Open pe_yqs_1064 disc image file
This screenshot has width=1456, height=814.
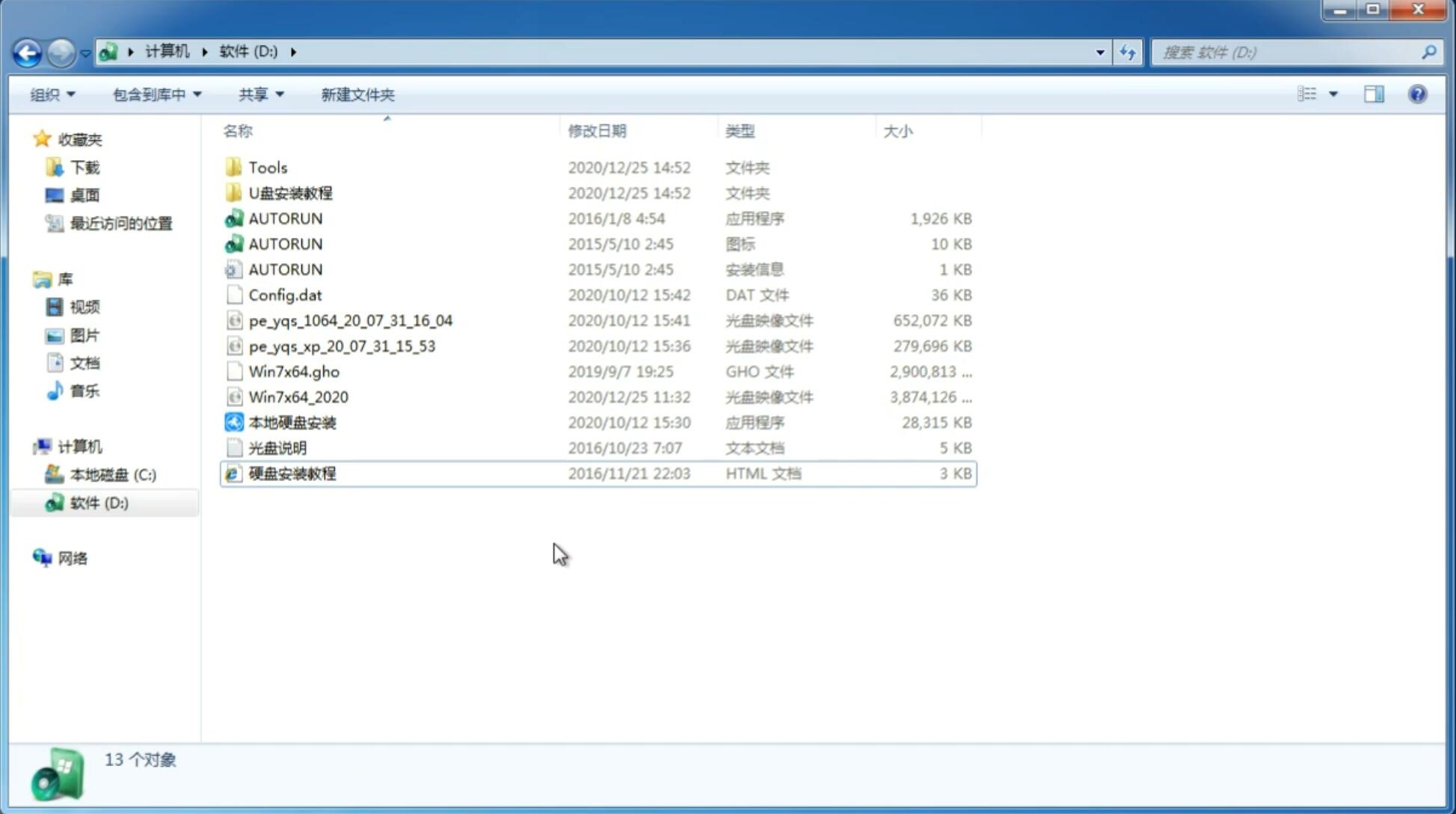350,320
